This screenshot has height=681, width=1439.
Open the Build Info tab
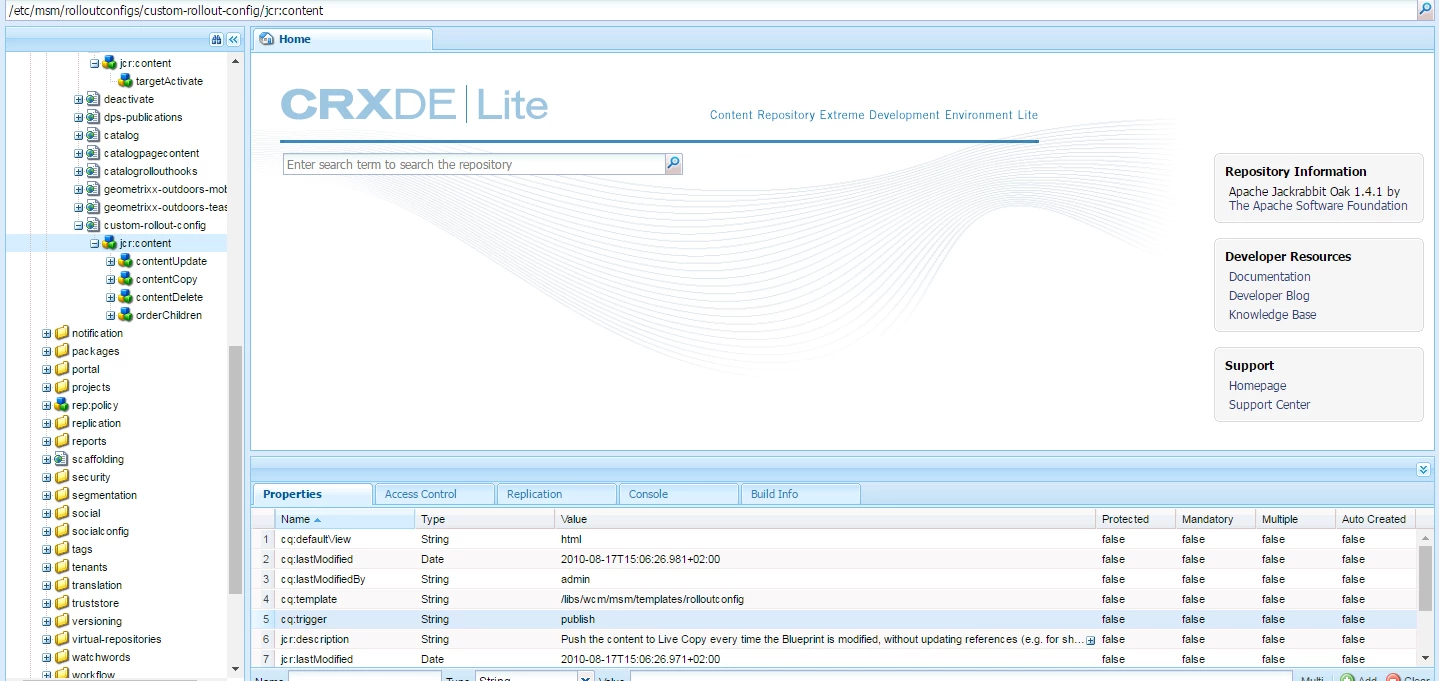click(x=800, y=494)
